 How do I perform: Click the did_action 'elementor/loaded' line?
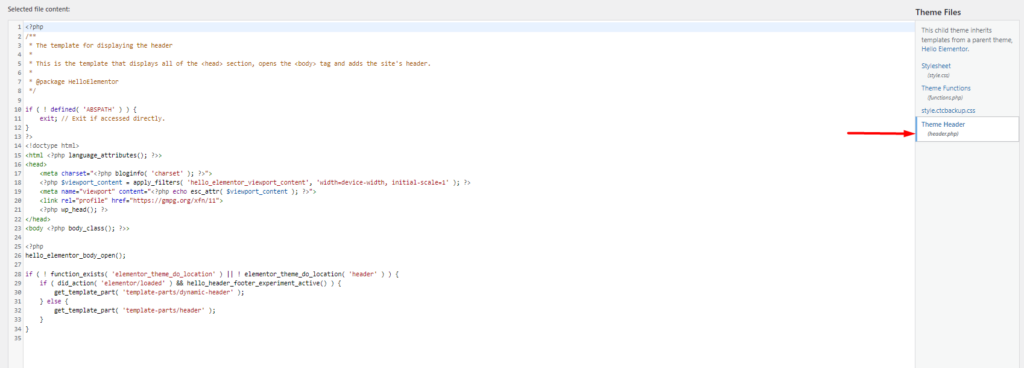[x=190, y=283]
